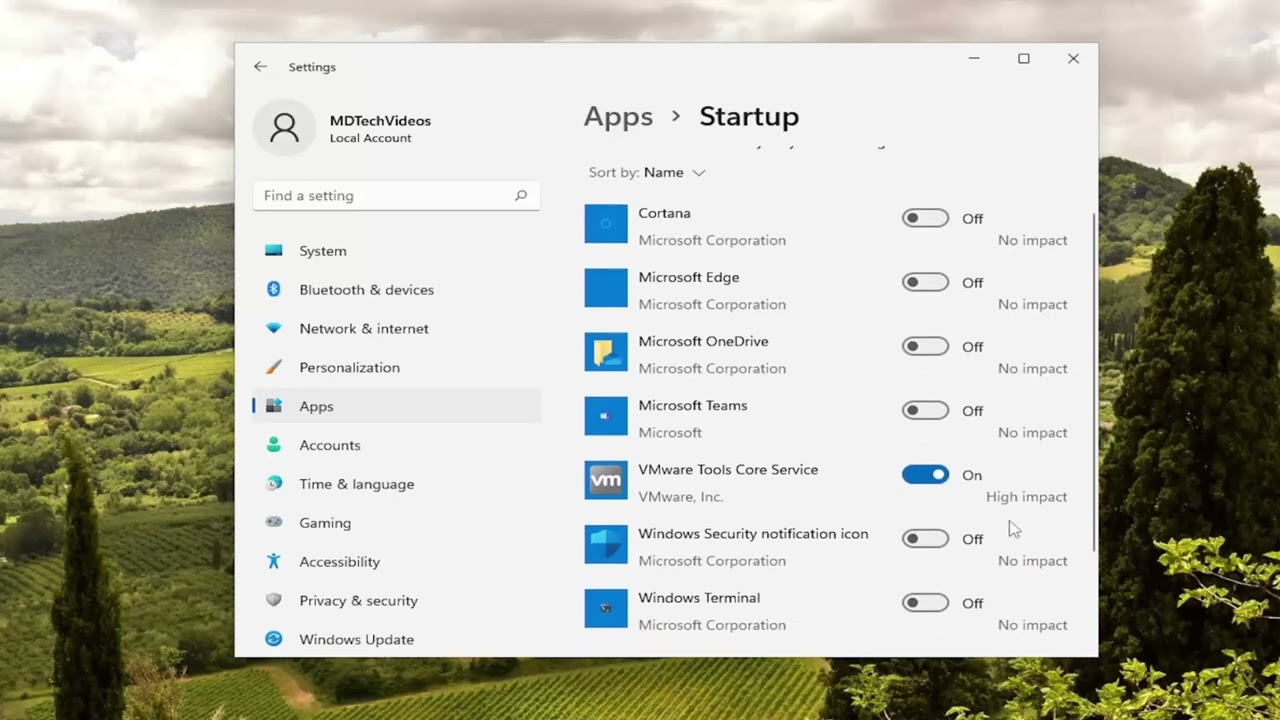Click the Microsoft Teams app icon
The width and height of the screenshot is (1280, 720).
(606, 417)
